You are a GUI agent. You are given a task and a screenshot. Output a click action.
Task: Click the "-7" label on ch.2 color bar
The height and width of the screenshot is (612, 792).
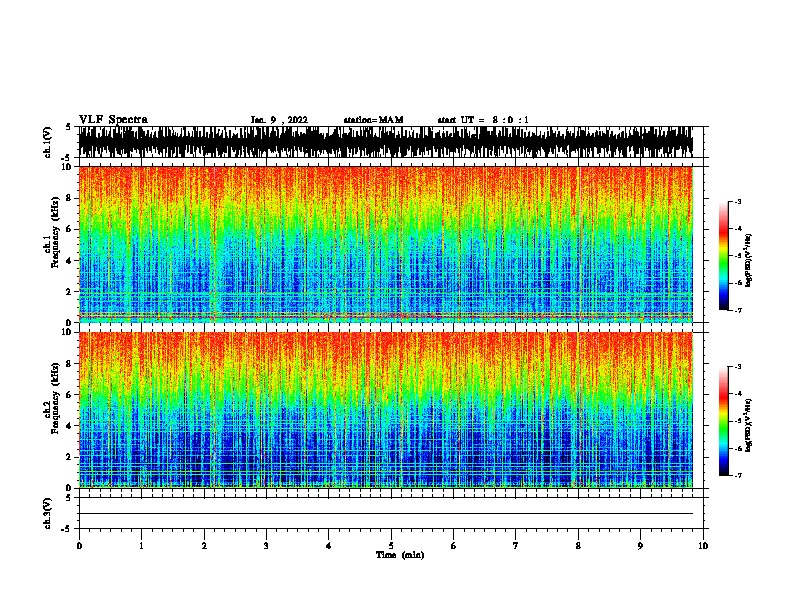[738, 475]
